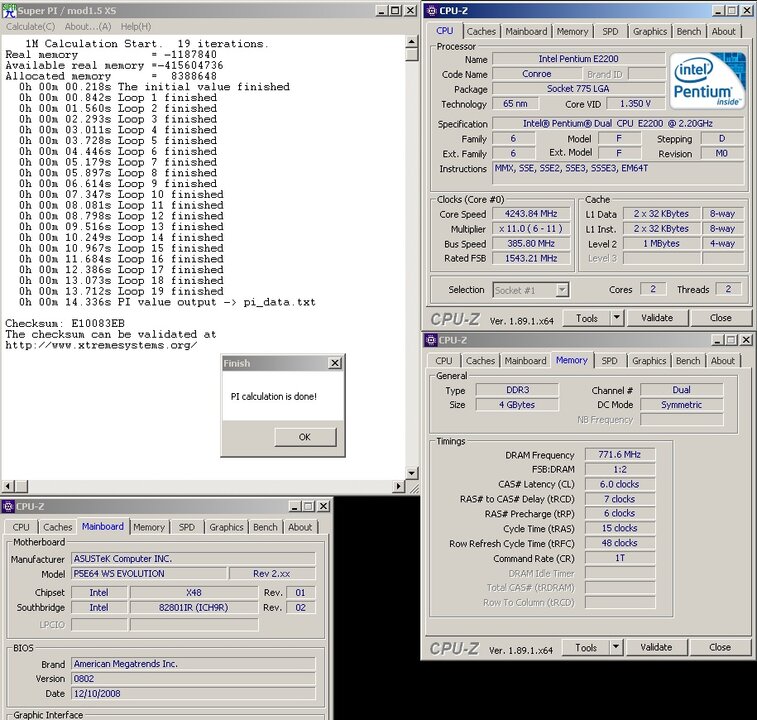Open About tab in Mainboard CPU-Z window
The image size is (757, 720).
pyautogui.click(x=300, y=527)
